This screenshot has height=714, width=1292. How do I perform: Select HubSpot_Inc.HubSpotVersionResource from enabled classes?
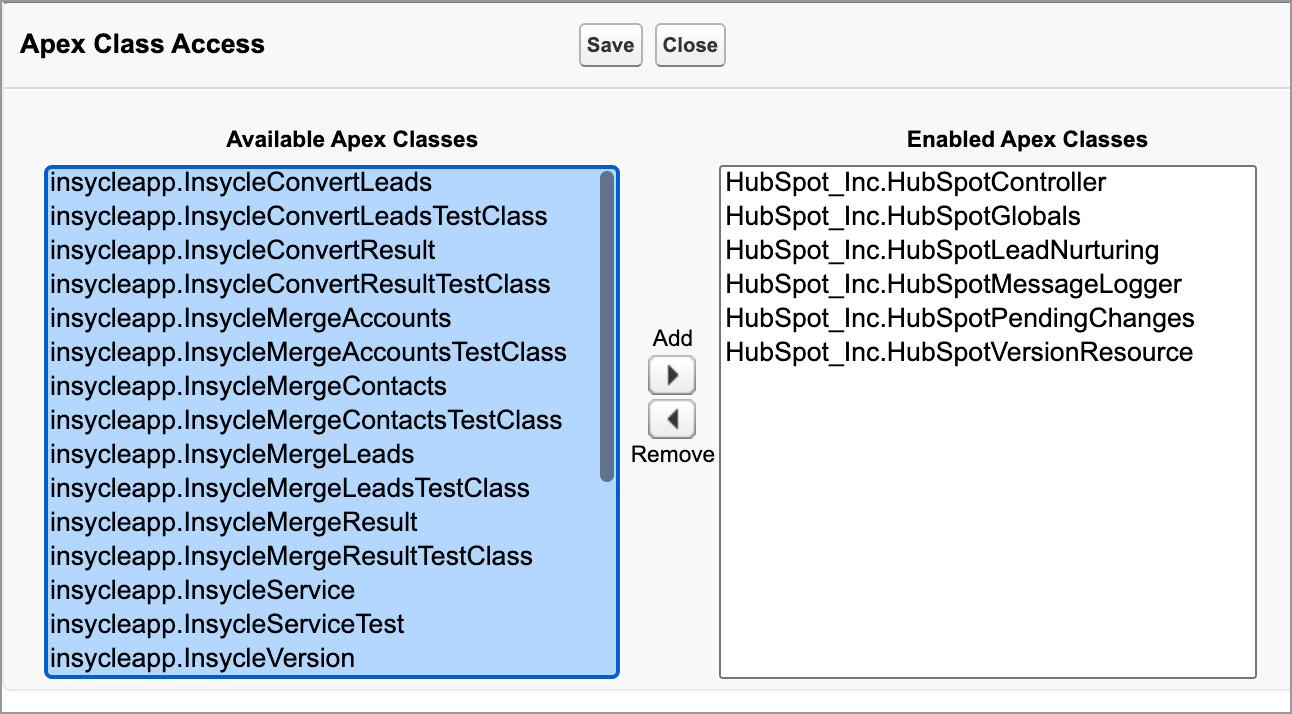click(x=957, y=352)
